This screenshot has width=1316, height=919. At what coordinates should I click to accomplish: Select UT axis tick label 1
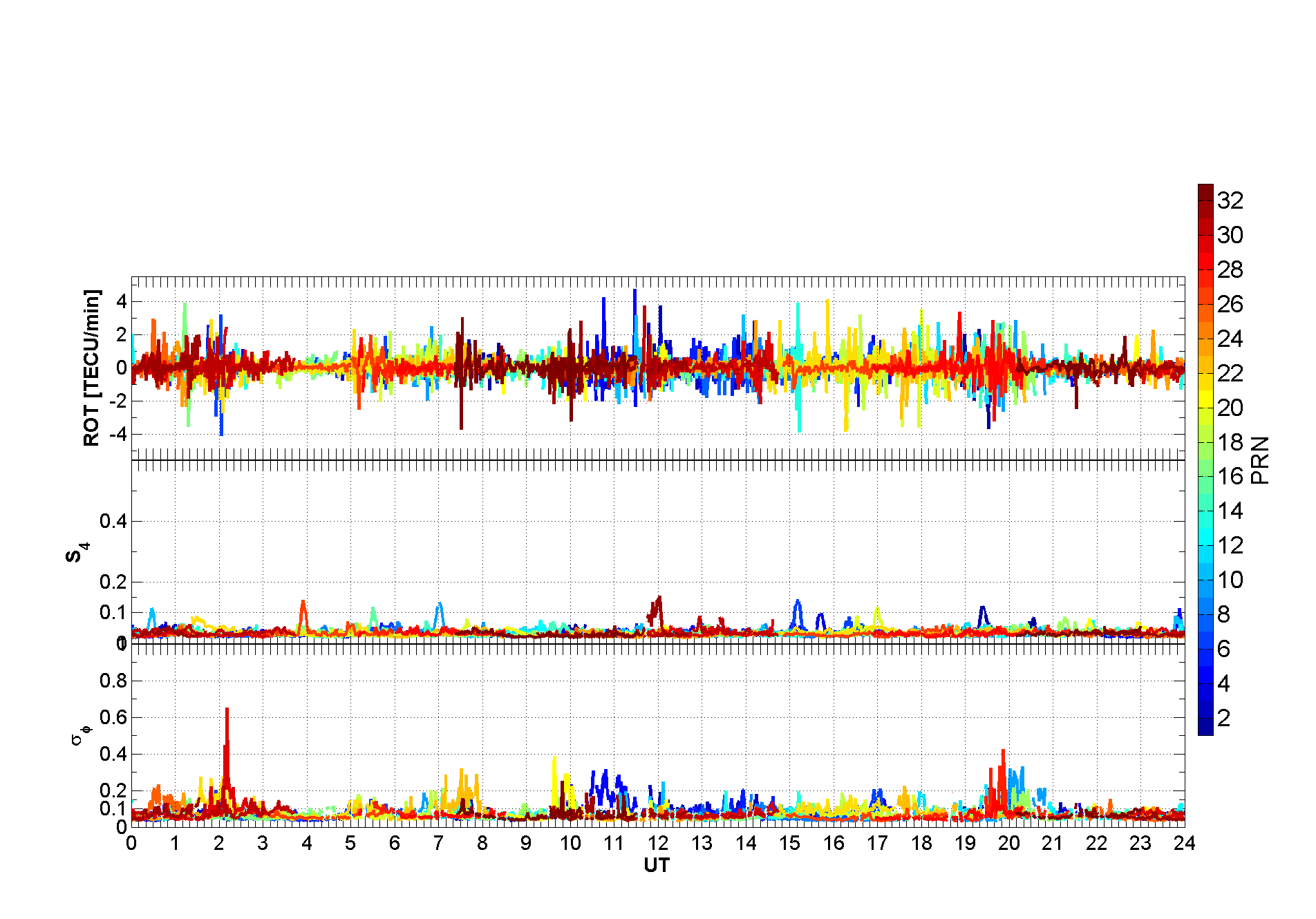175,843
